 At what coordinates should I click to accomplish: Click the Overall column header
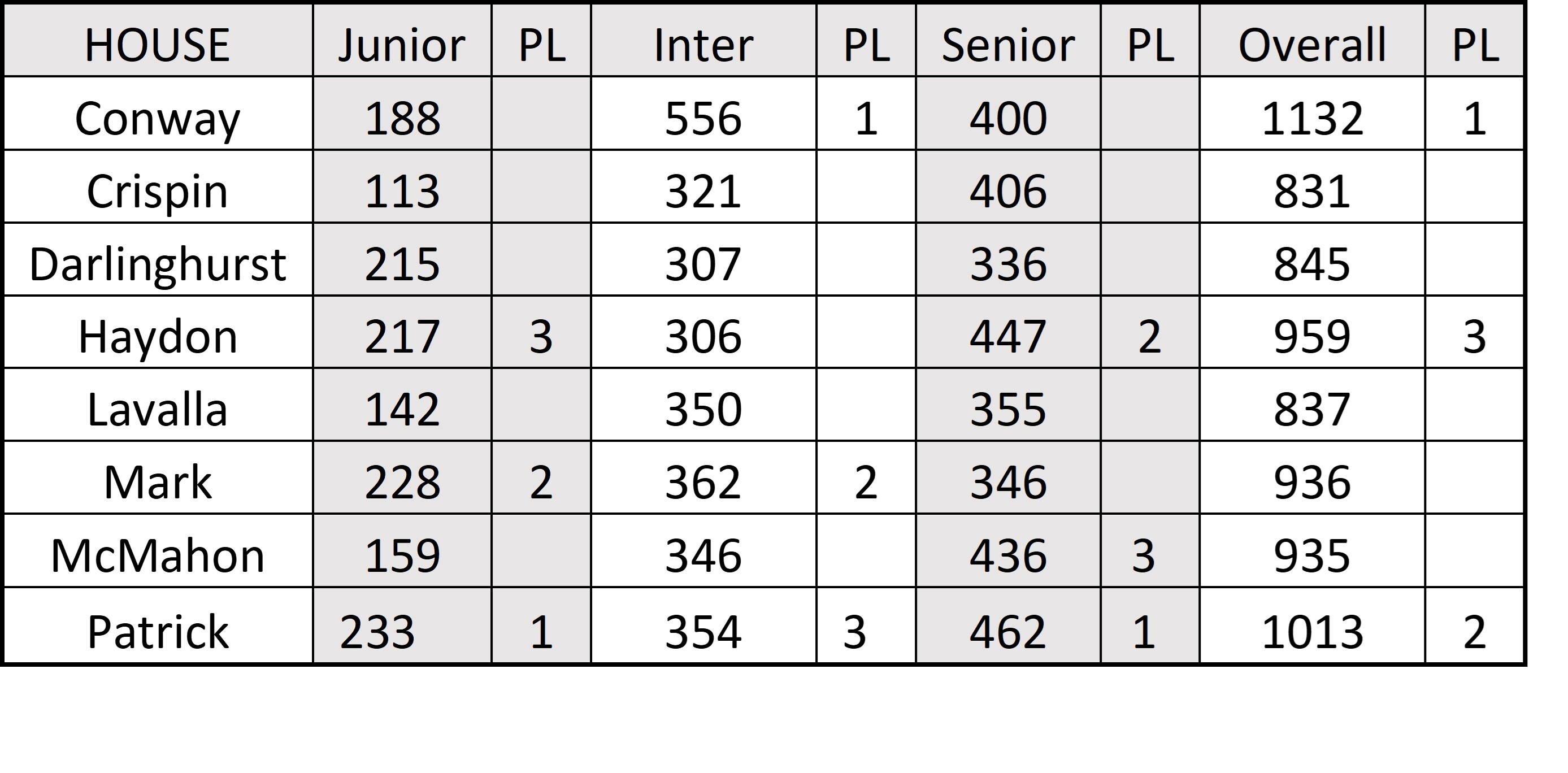click(x=1311, y=45)
